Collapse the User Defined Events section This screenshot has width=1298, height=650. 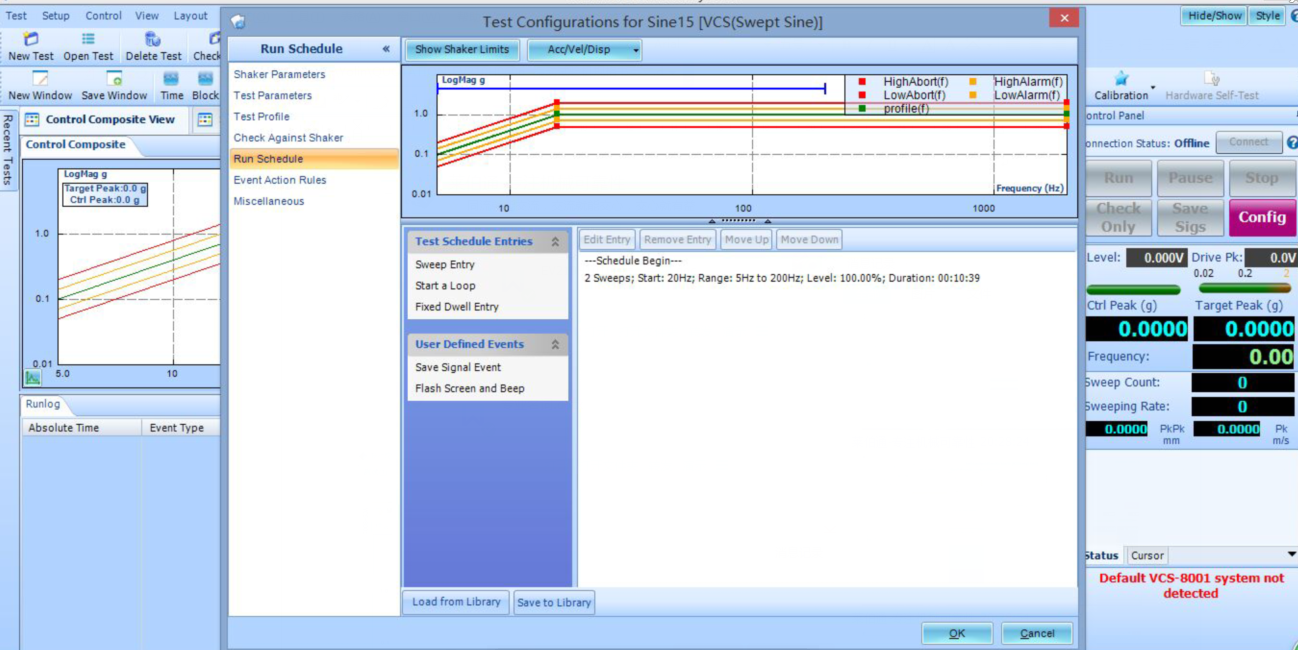click(x=555, y=345)
